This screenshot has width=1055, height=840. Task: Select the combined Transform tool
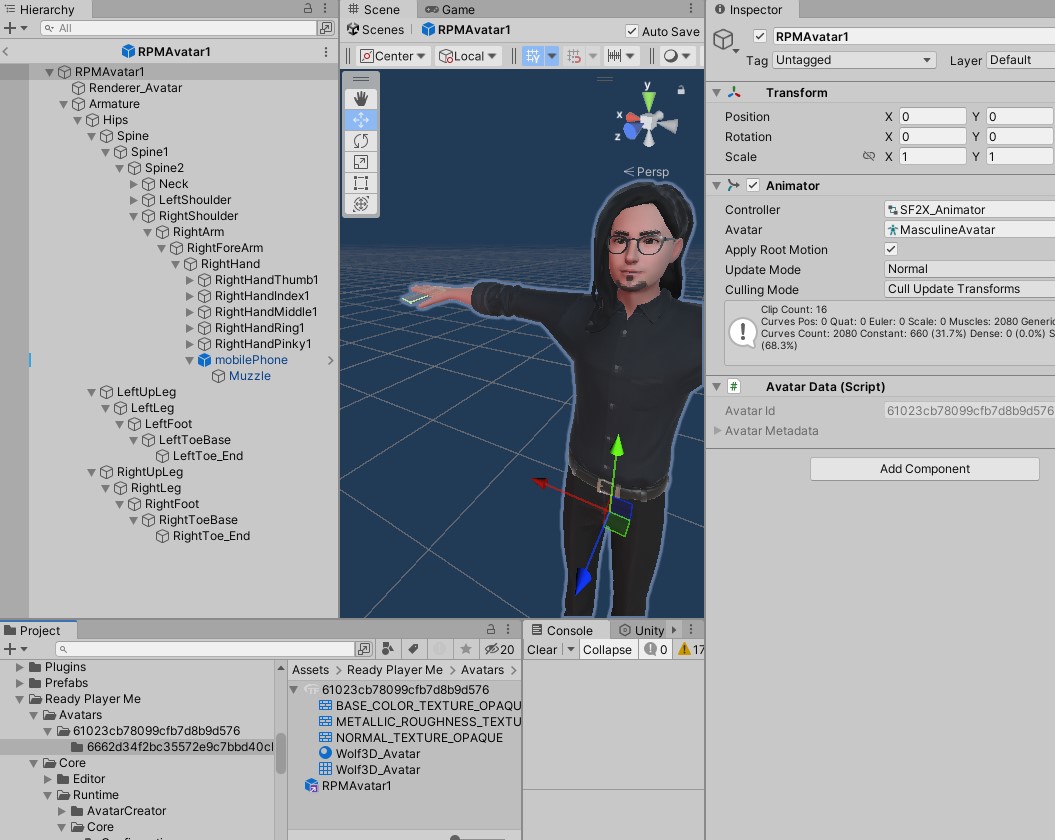tap(361, 204)
